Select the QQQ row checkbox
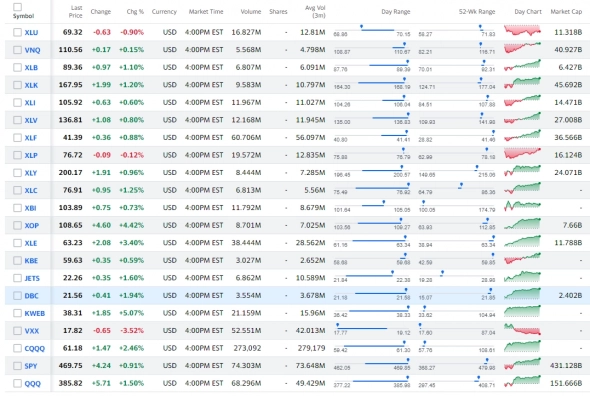This screenshot has height=396, width=590. click(x=17, y=384)
